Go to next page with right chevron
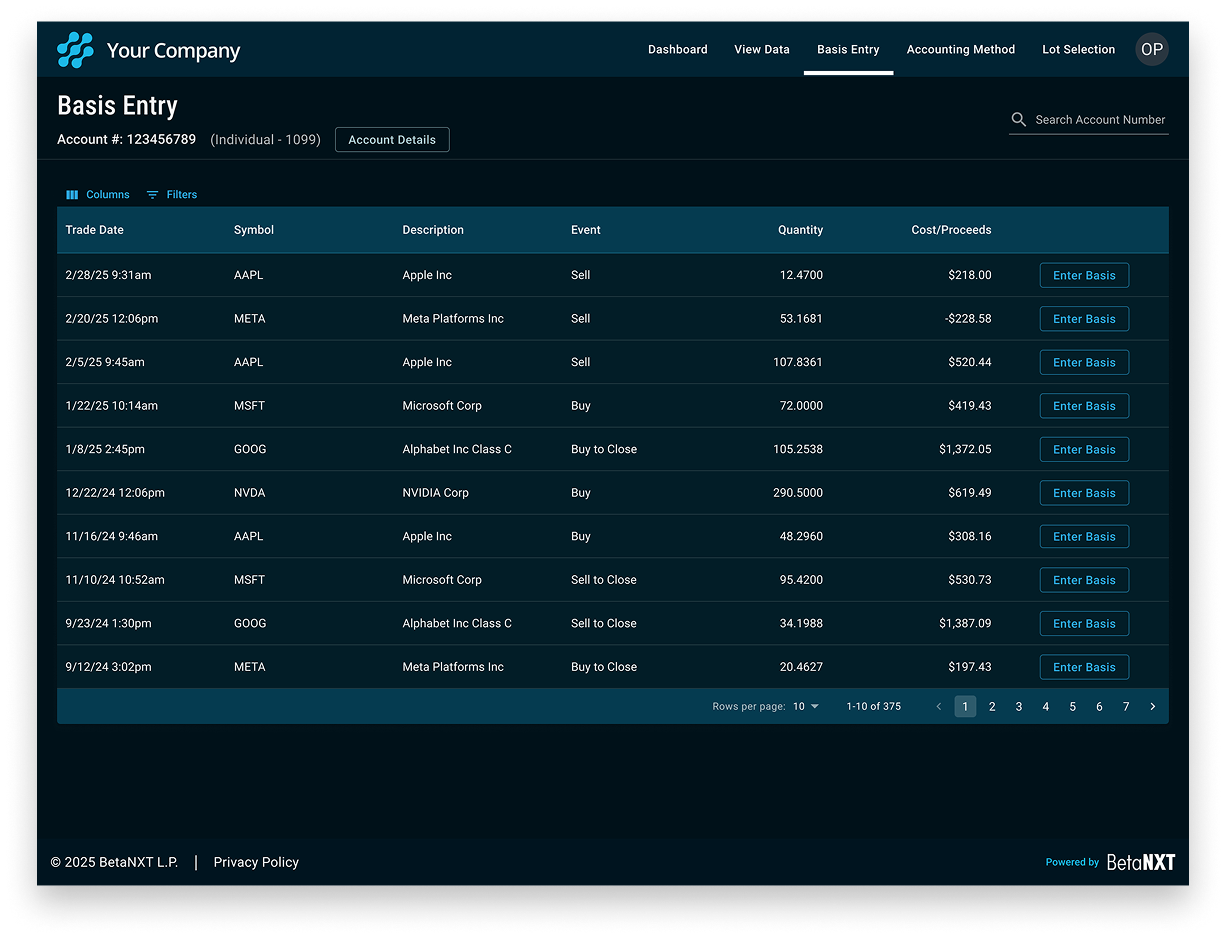Image resolution: width=1225 pixels, height=937 pixels. coord(1152,707)
